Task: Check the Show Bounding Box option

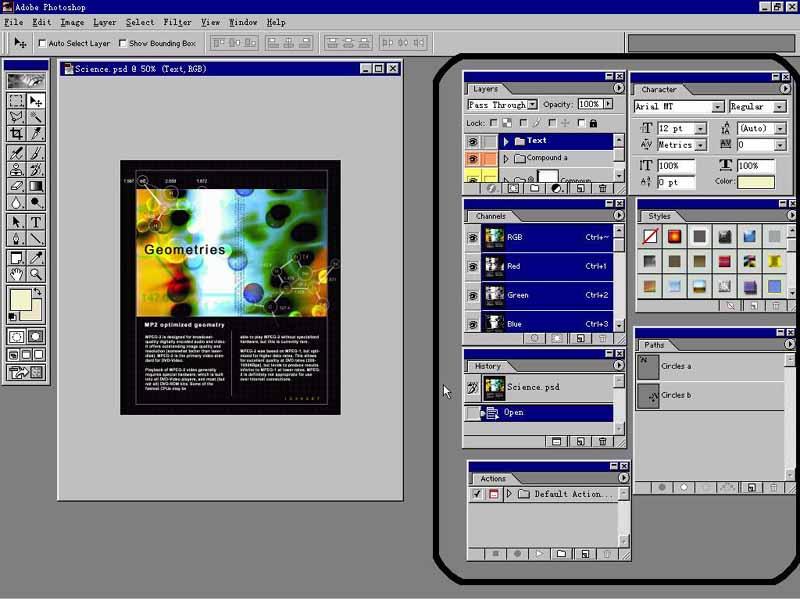Action: pos(122,43)
